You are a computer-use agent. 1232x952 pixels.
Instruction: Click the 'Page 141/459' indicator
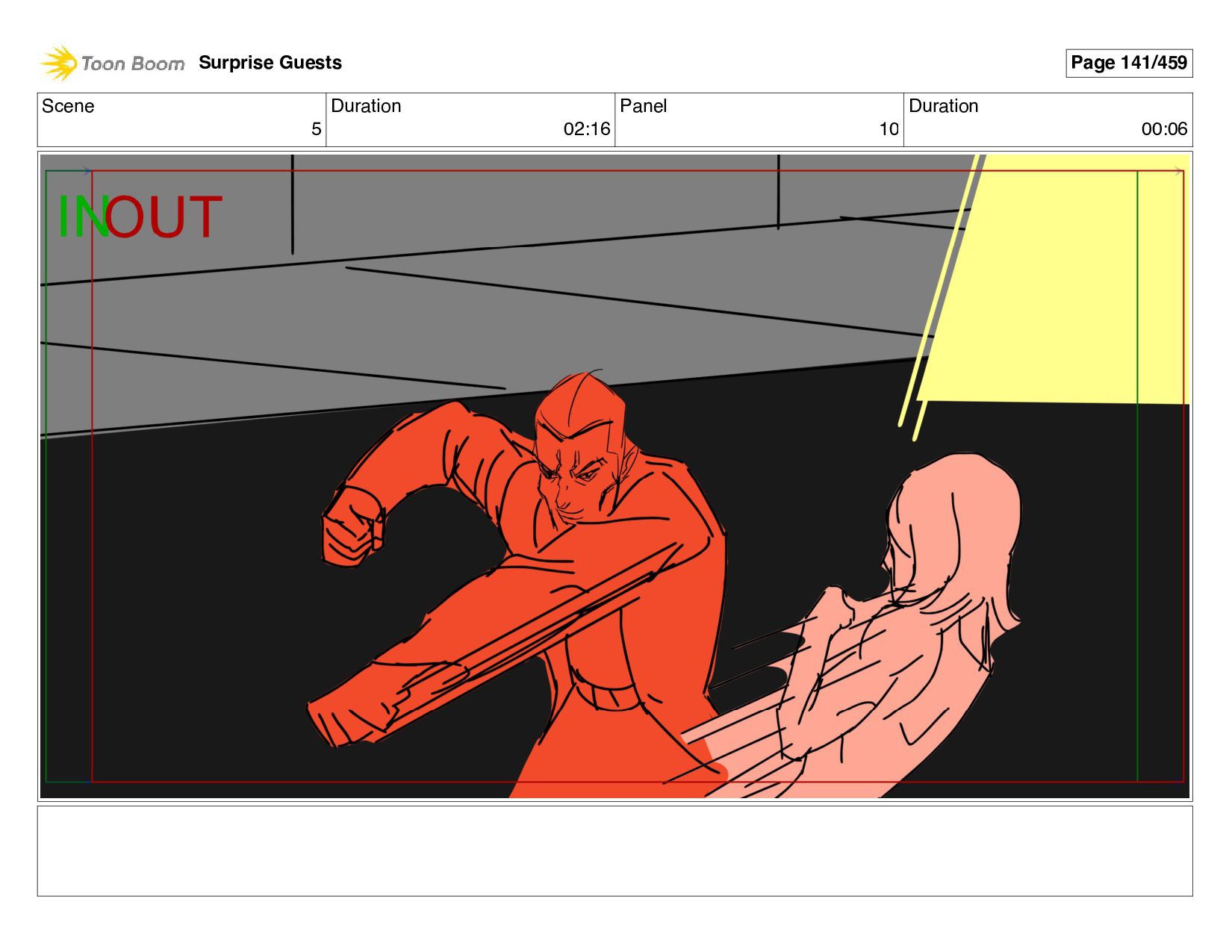(1128, 63)
